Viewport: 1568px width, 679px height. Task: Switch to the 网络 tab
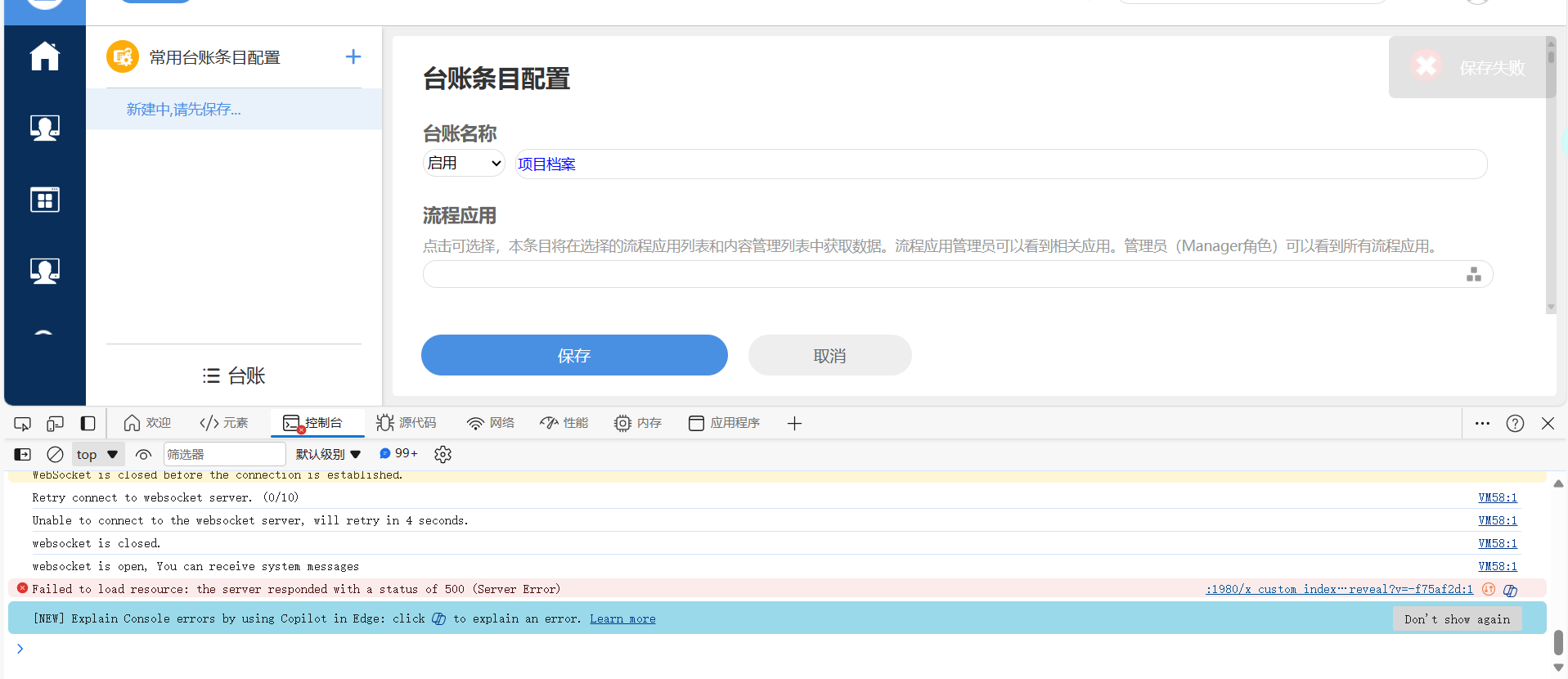coord(491,423)
